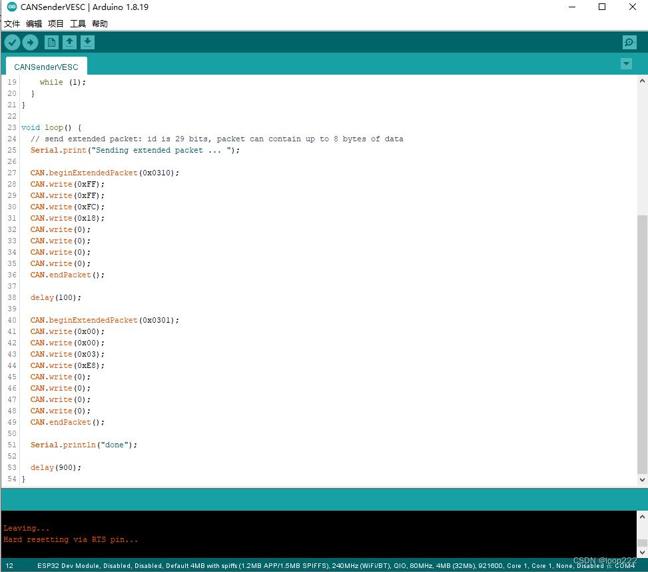The image size is (648, 572).
Task: Click line number 27 in the gutter
Action: click(12, 173)
